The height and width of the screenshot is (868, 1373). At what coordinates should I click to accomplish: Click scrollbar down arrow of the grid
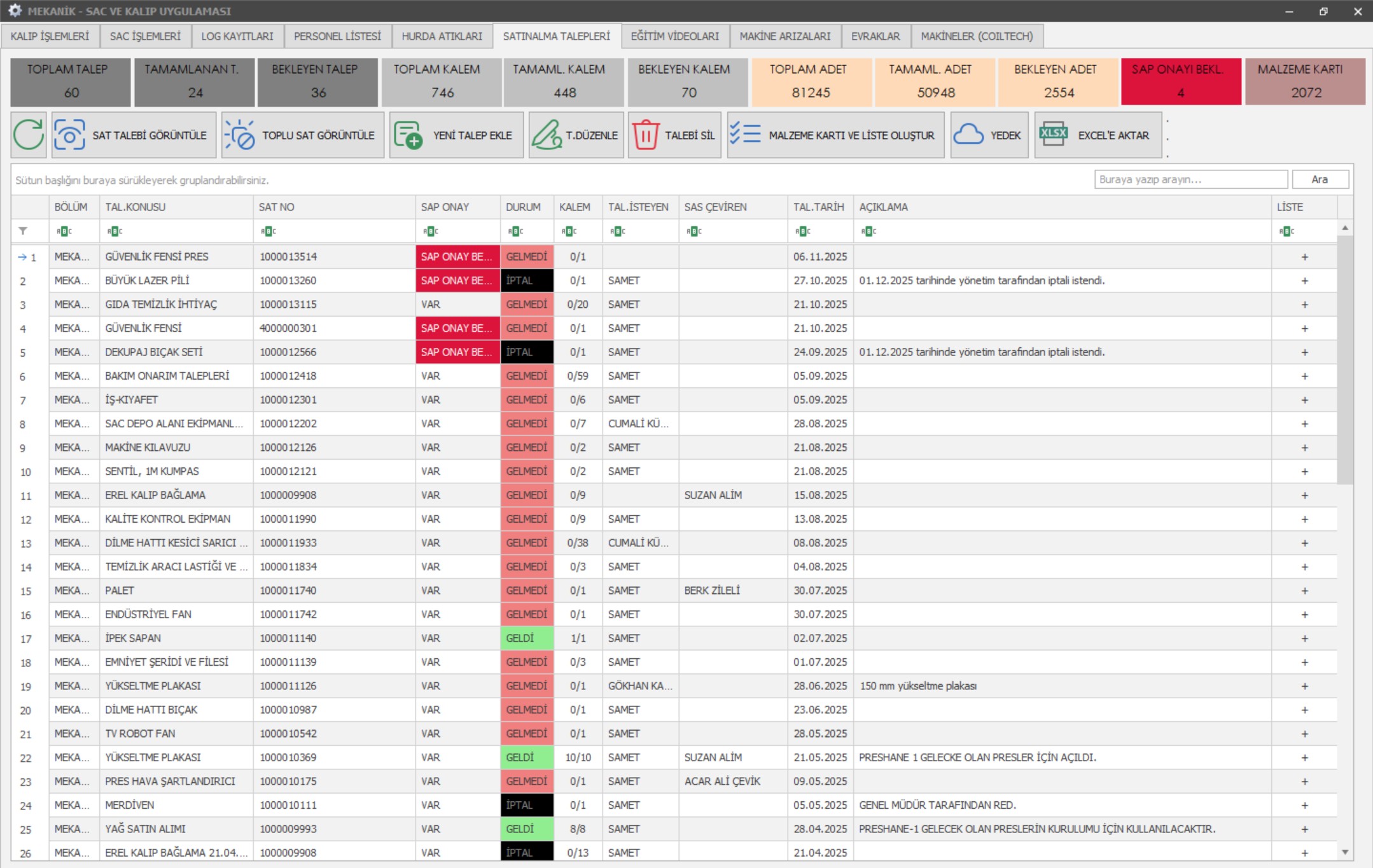[x=1345, y=851]
